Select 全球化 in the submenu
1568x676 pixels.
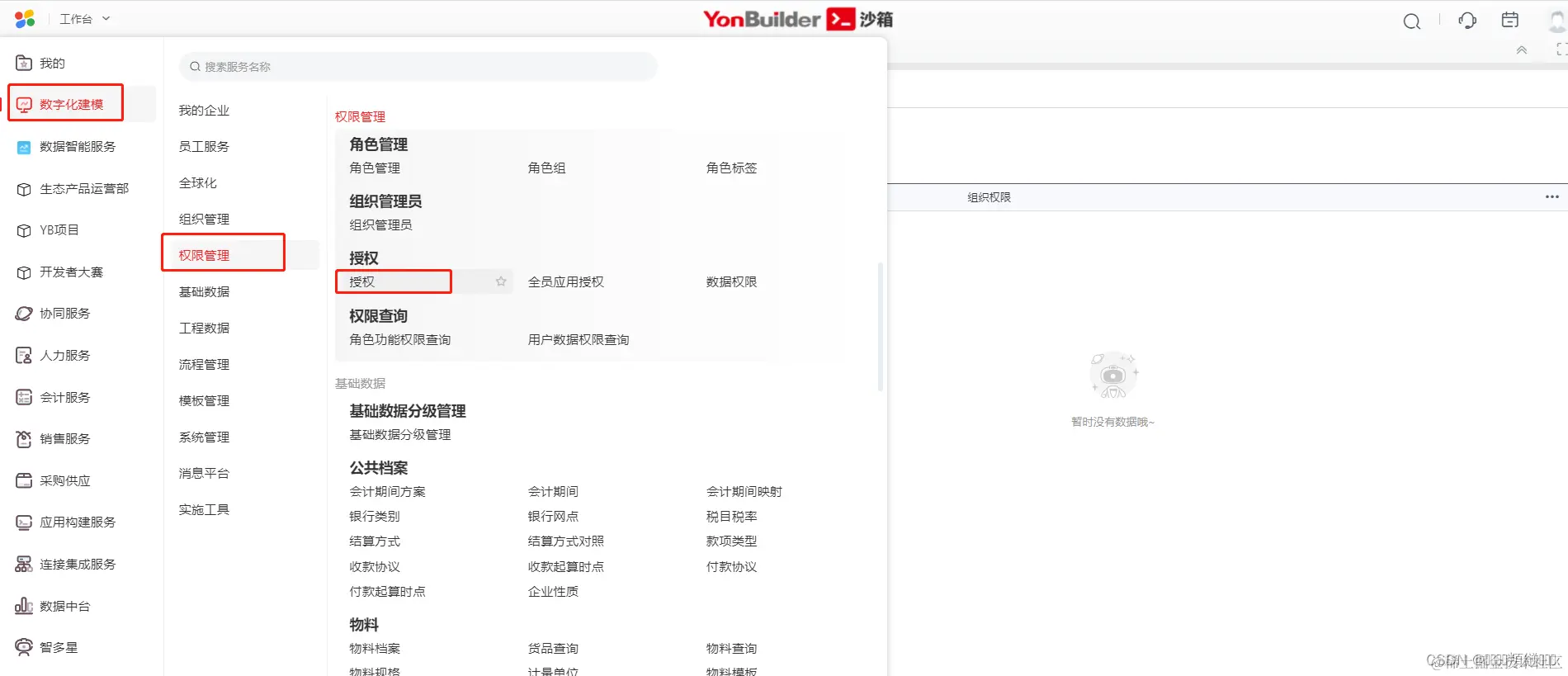point(198,183)
